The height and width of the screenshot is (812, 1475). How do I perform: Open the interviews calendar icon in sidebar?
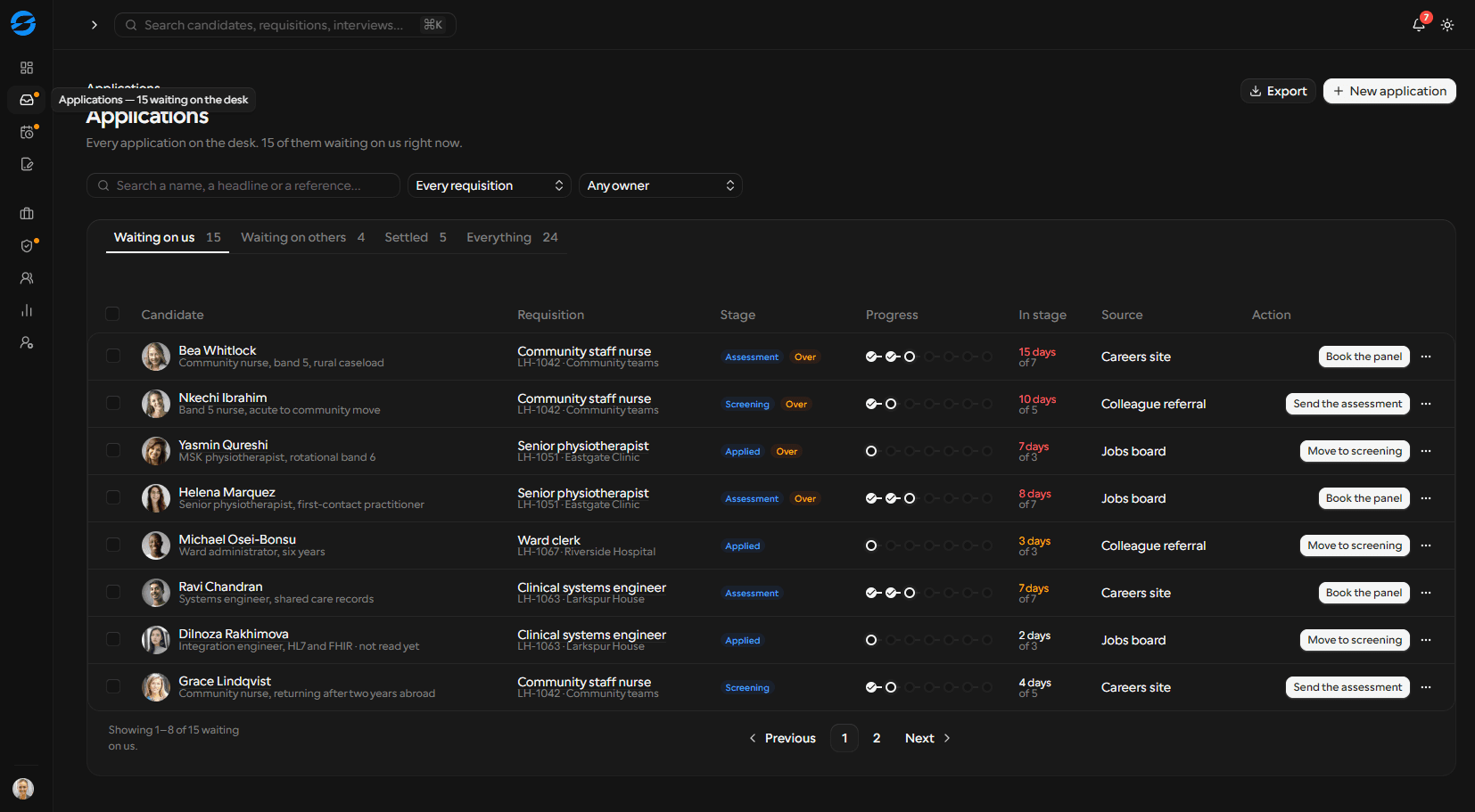tap(27, 132)
